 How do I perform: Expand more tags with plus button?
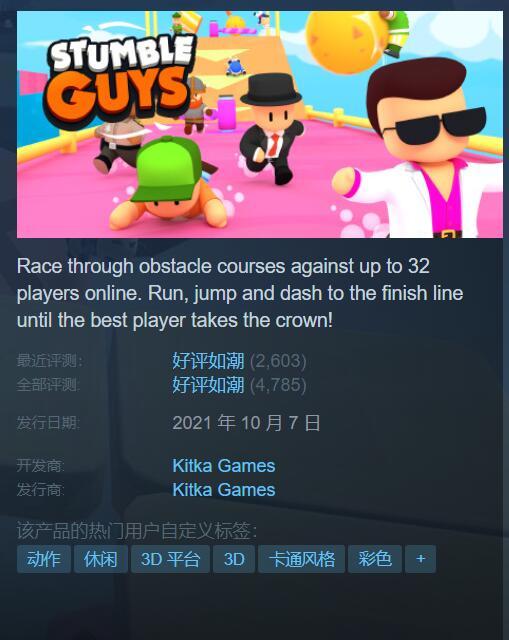[x=420, y=559]
